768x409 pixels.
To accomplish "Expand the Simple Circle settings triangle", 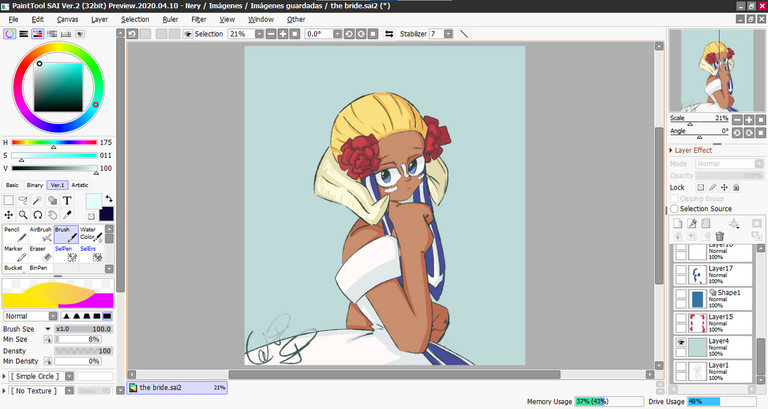I will [4, 376].
